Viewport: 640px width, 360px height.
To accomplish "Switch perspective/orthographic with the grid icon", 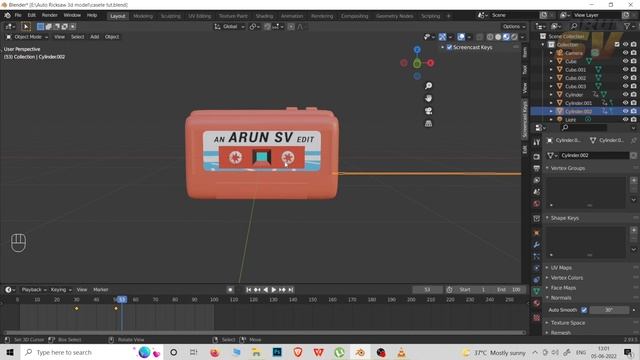I will (x=428, y=124).
